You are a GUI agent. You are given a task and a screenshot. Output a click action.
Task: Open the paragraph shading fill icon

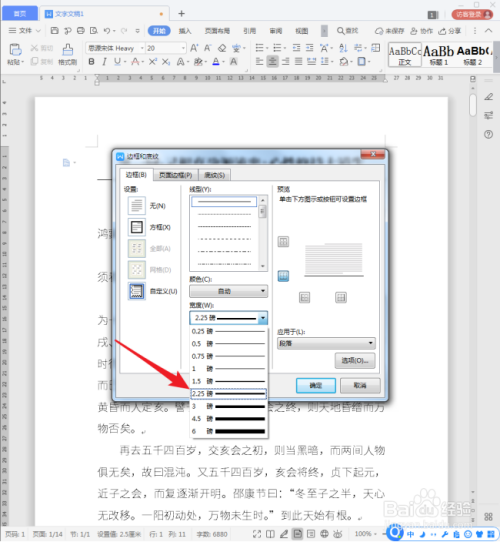tap(345, 62)
